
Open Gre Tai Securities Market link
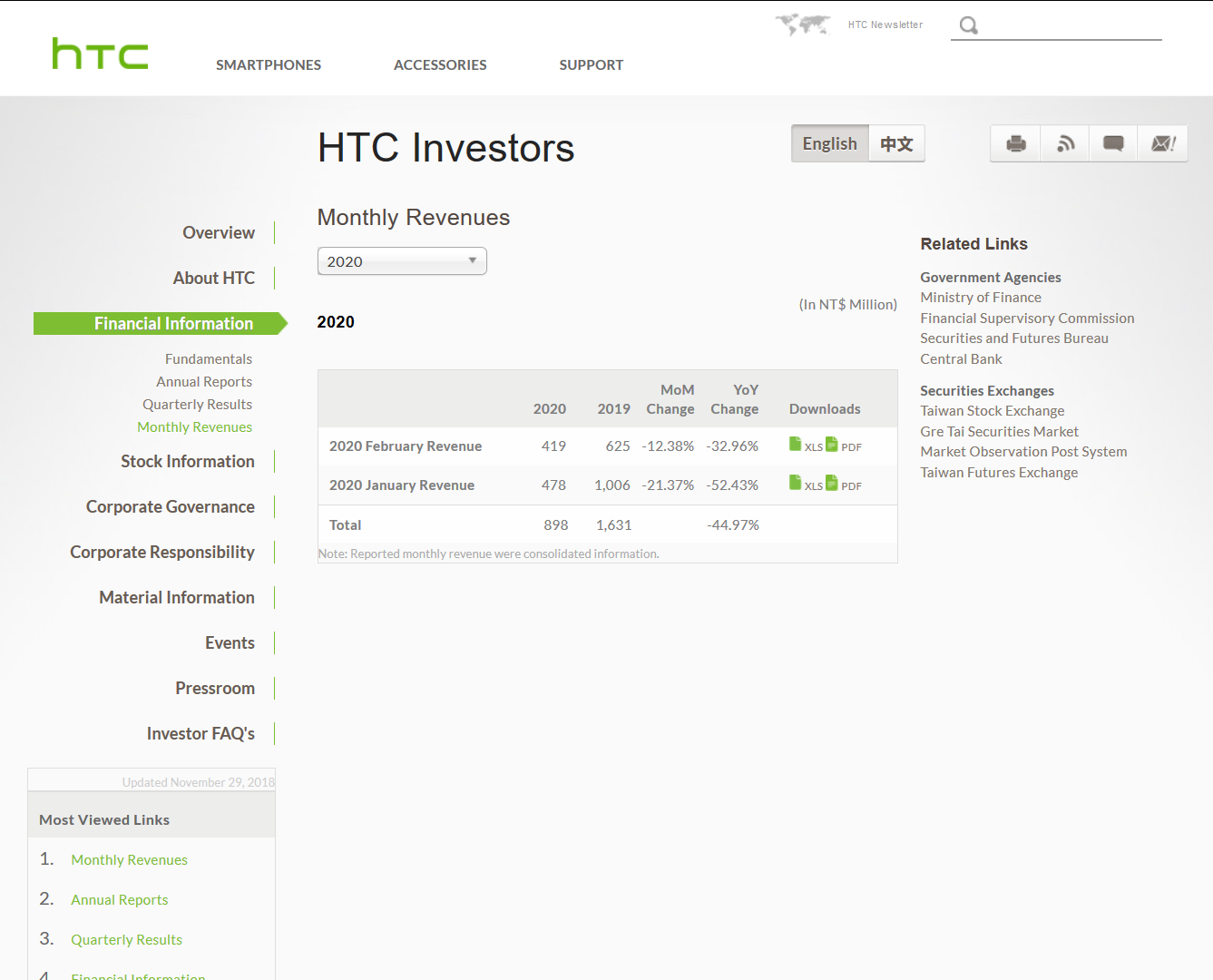pos(999,432)
